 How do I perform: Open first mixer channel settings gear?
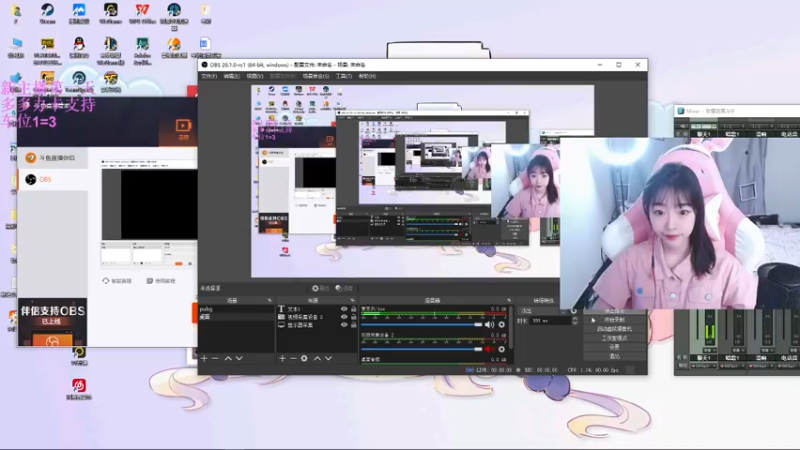(x=502, y=324)
